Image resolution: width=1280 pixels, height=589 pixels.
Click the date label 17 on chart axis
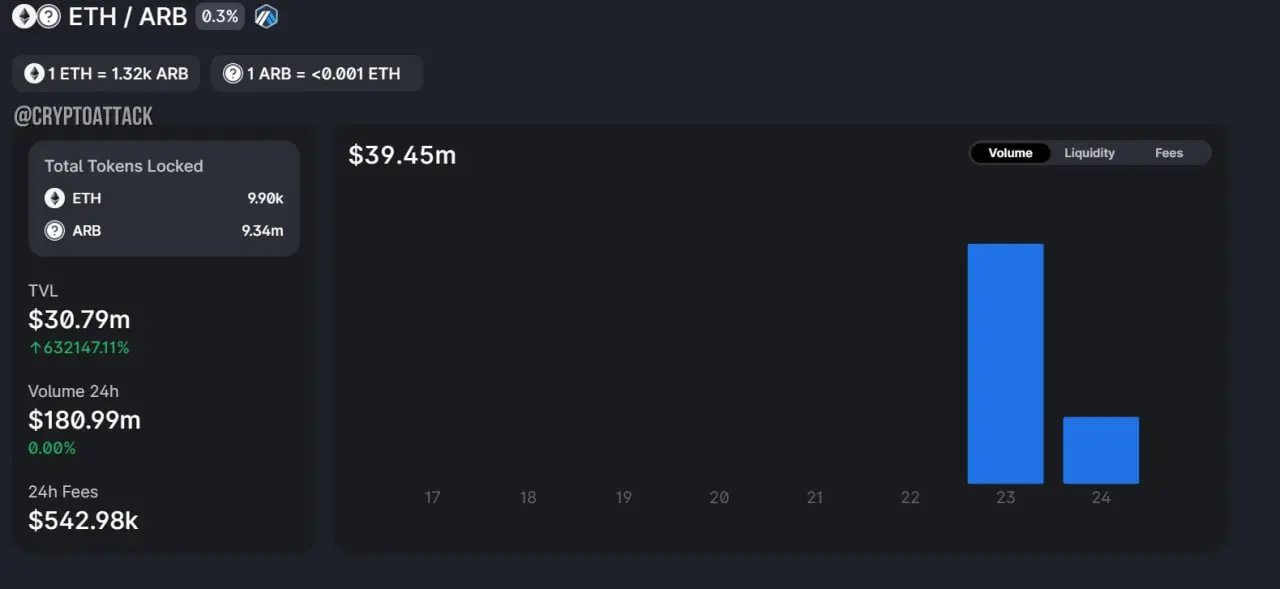coord(432,497)
